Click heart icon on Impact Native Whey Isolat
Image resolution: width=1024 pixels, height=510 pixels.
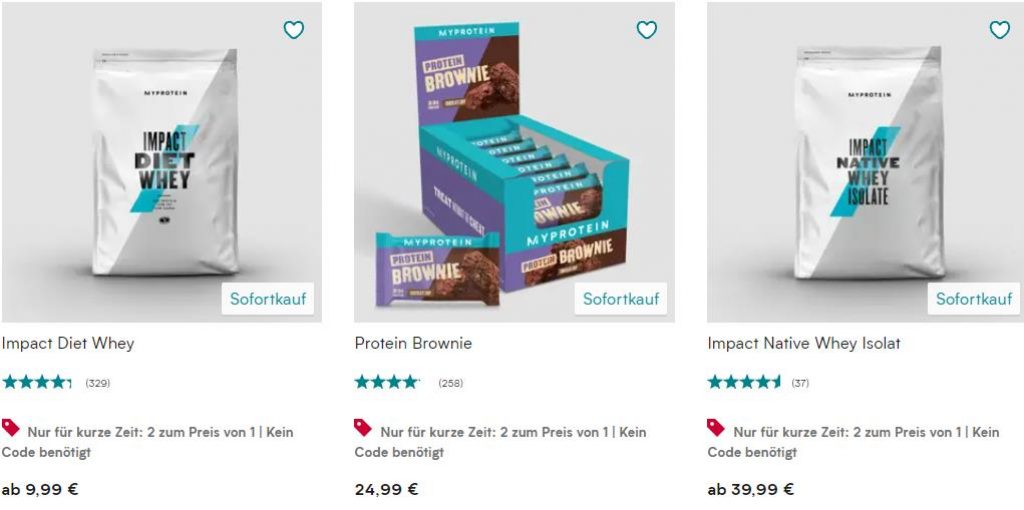(x=999, y=29)
